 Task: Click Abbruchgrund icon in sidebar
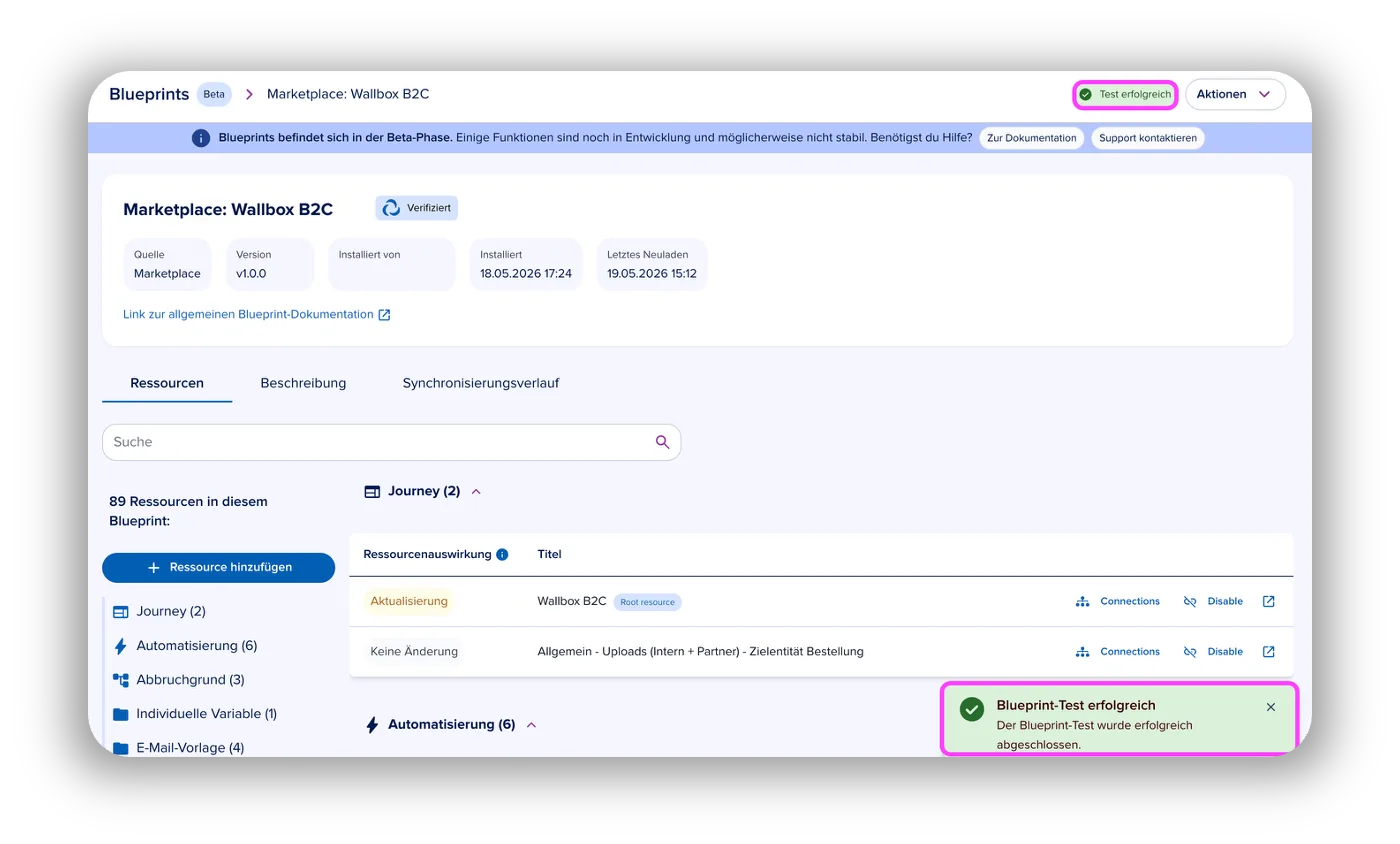tap(121, 679)
